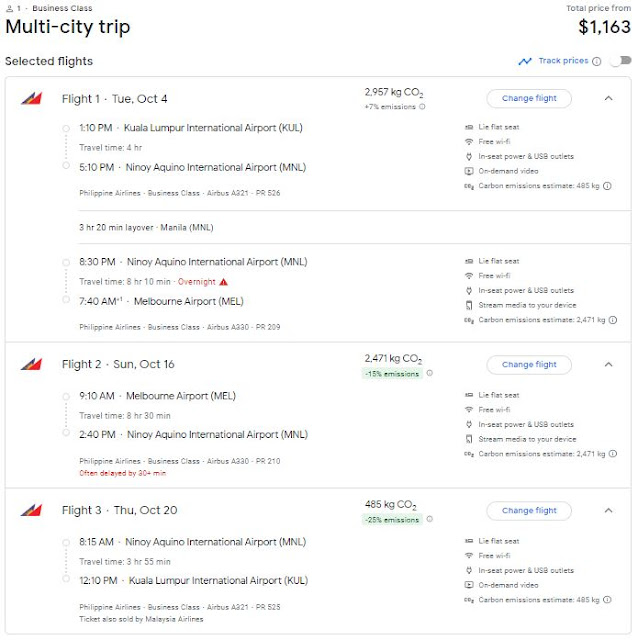The height and width of the screenshot is (640, 638).
Task: Click Change flight for Flight 1
Action: (x=529, y=98)
